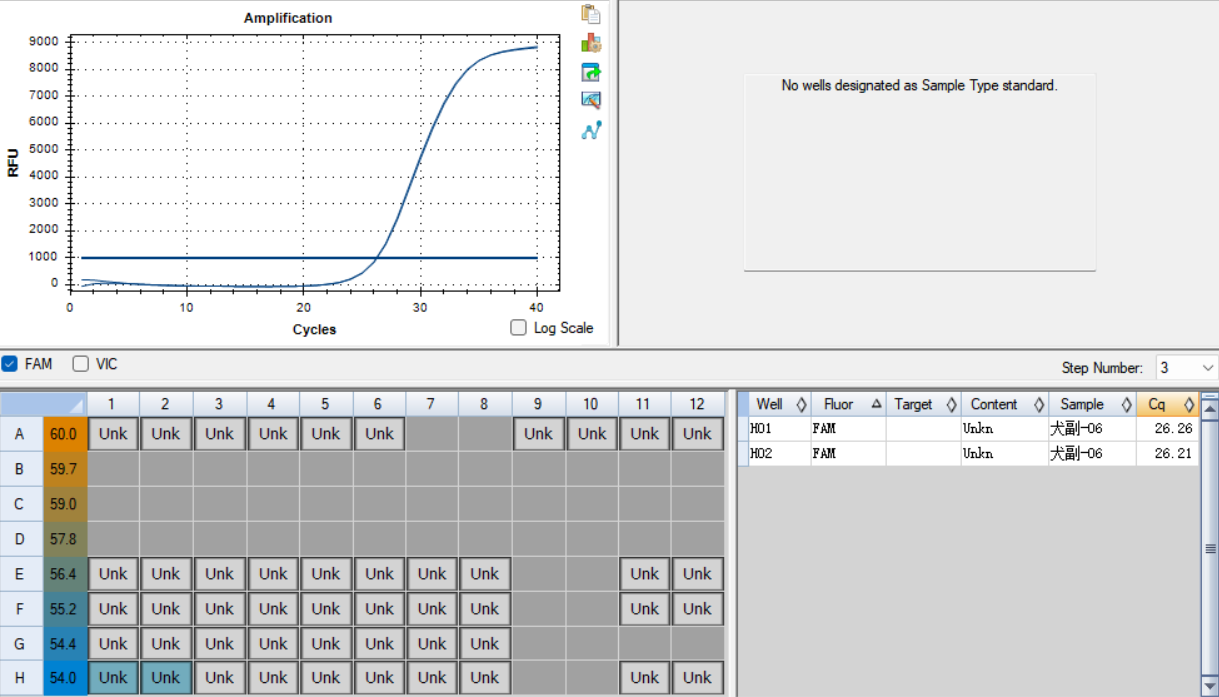The height and width of the screenshot is (697, 1219).
Task: Click the results table scrollbar thumb
Action: pyautogui.click(x=1209, y=548)
